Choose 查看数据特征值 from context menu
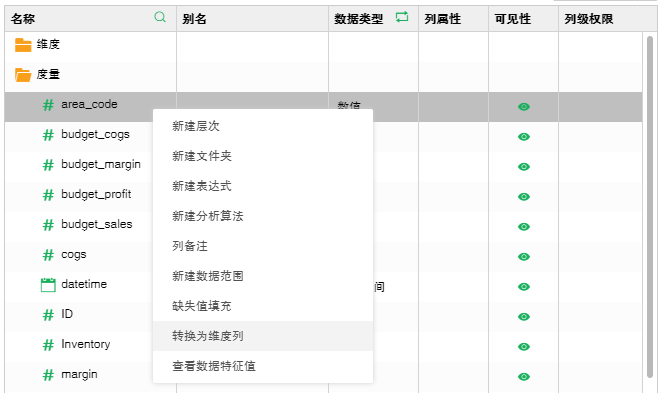Viewport: 663px width, 393px height. click(263, 366)
